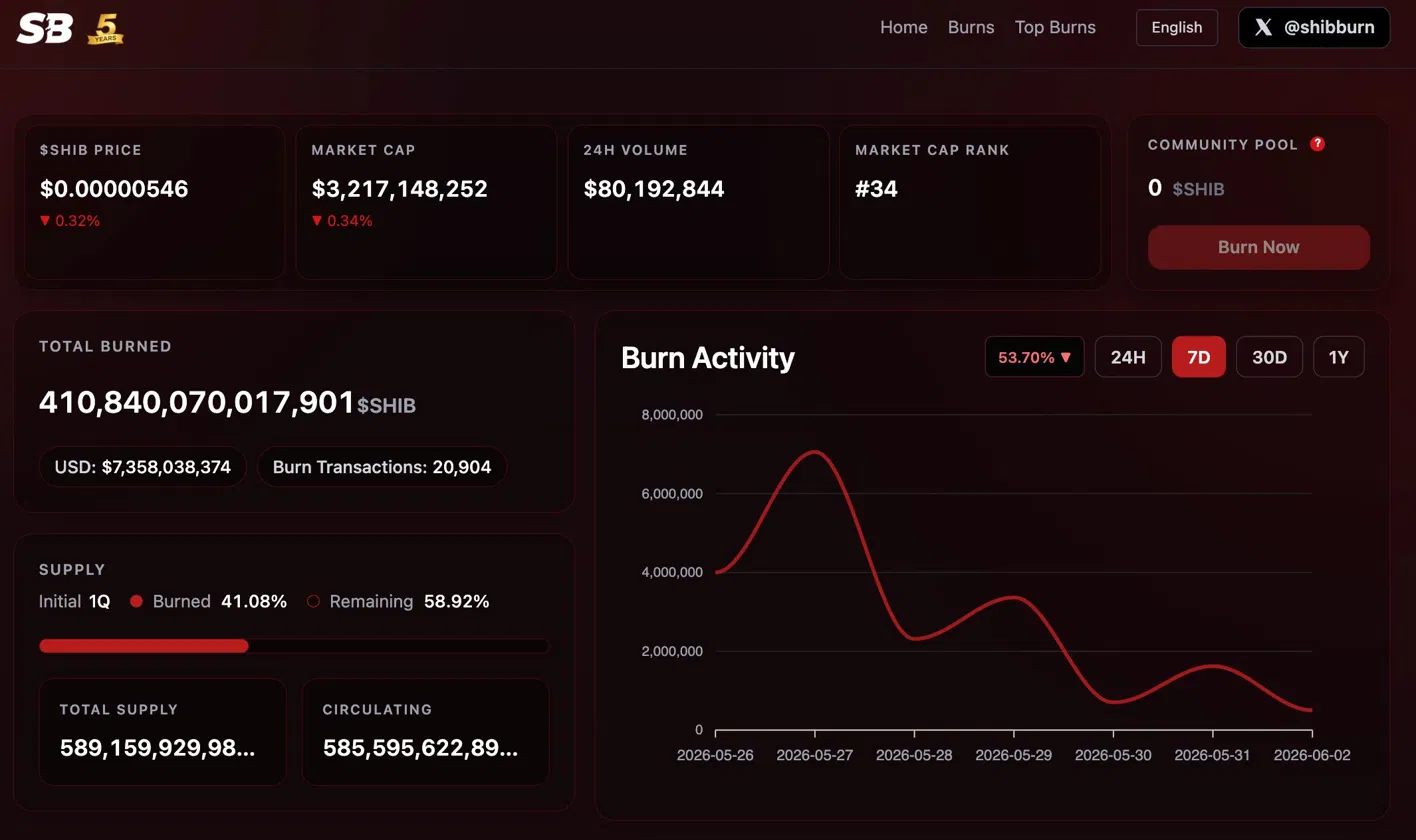1416x840 pixels.
Task: Go to Home page
Action: coord(904,28)
